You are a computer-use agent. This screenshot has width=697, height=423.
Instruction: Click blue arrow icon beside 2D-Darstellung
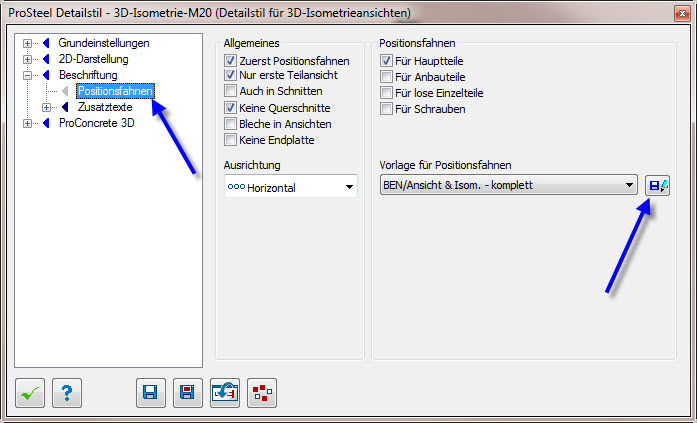point(46,59)
